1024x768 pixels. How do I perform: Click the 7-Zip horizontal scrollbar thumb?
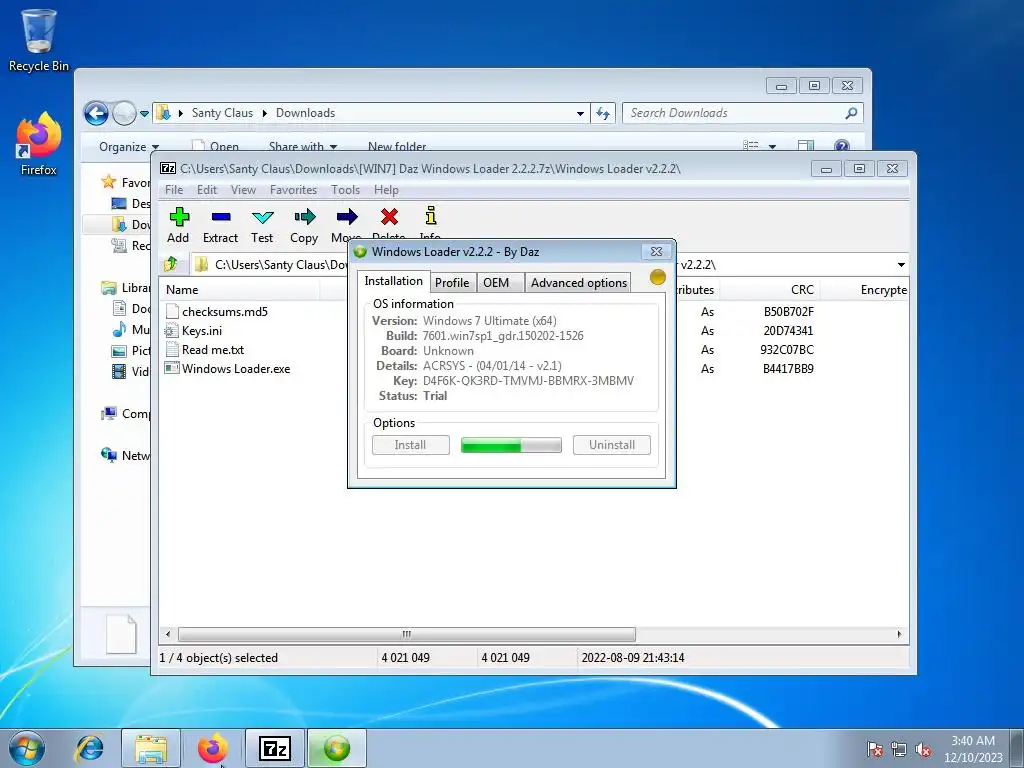coord(406,634)
